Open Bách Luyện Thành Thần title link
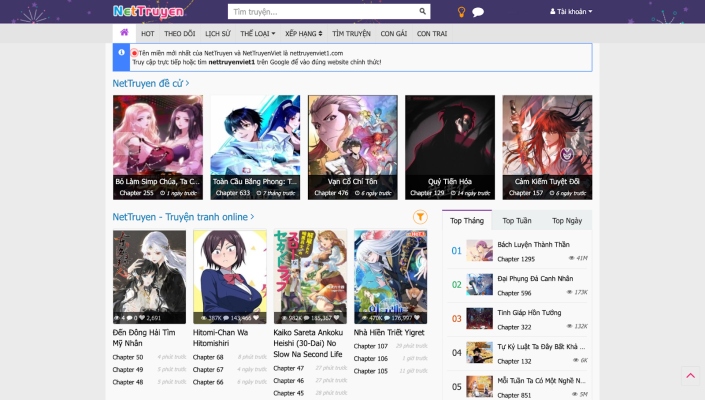This screenshot has width=705, height=400. 533,244
